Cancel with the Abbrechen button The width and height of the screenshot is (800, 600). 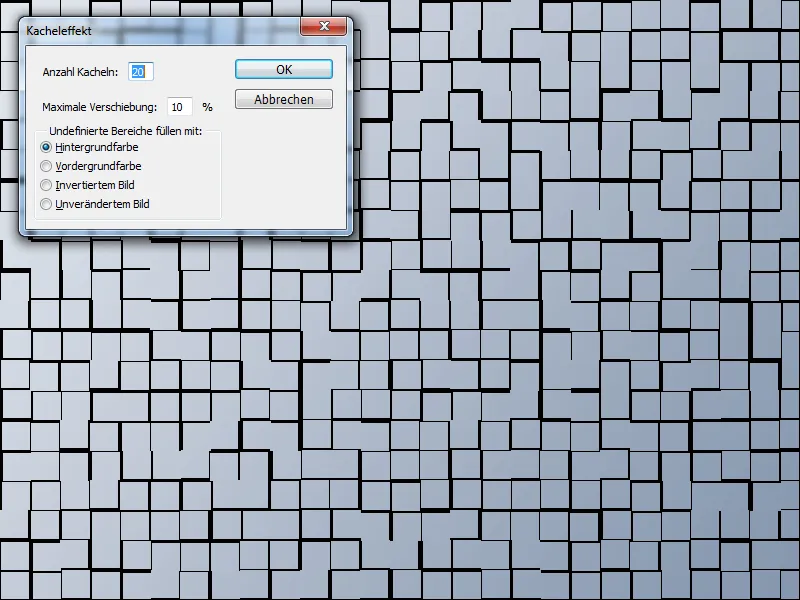coord(284,99)
